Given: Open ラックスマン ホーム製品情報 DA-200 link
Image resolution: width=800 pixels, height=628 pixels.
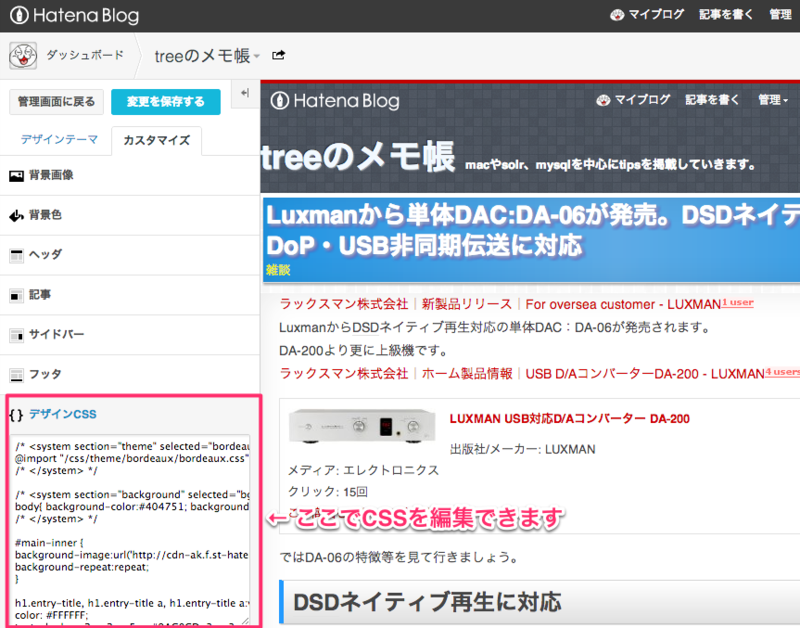Looking at the screenshot, I should [x=521, y=374].
